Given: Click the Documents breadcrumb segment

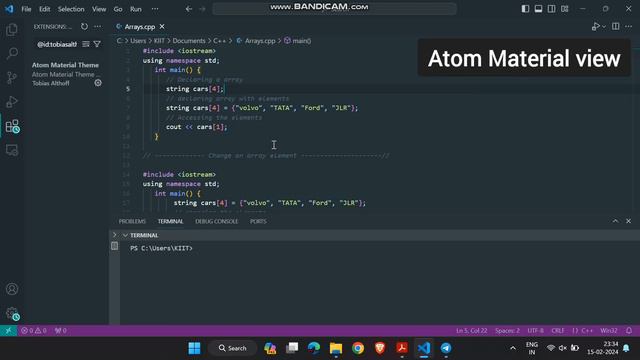Looking at the screenshot, I should pyautogui.click(x=189, y=41).
